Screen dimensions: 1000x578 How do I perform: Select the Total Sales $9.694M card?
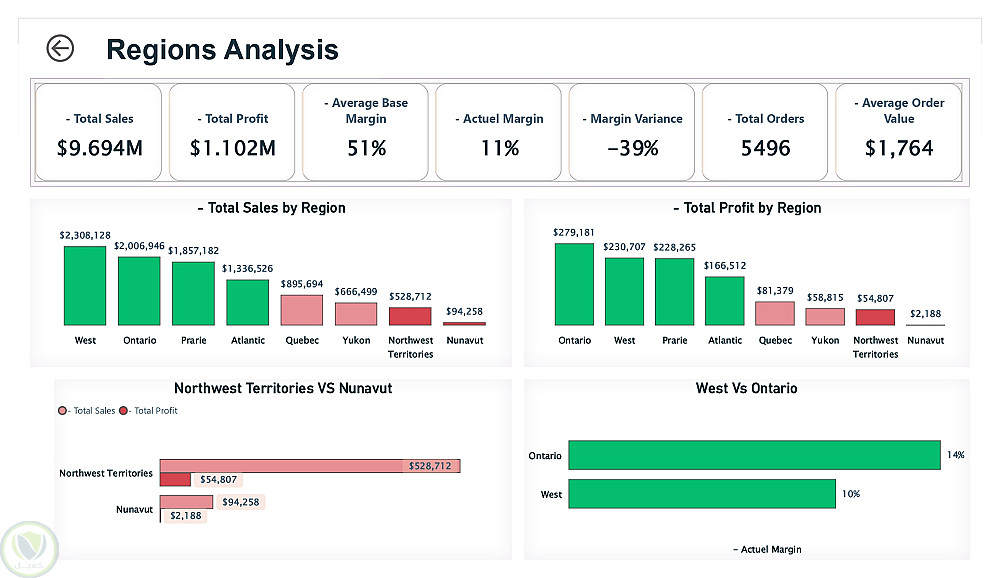99,132
